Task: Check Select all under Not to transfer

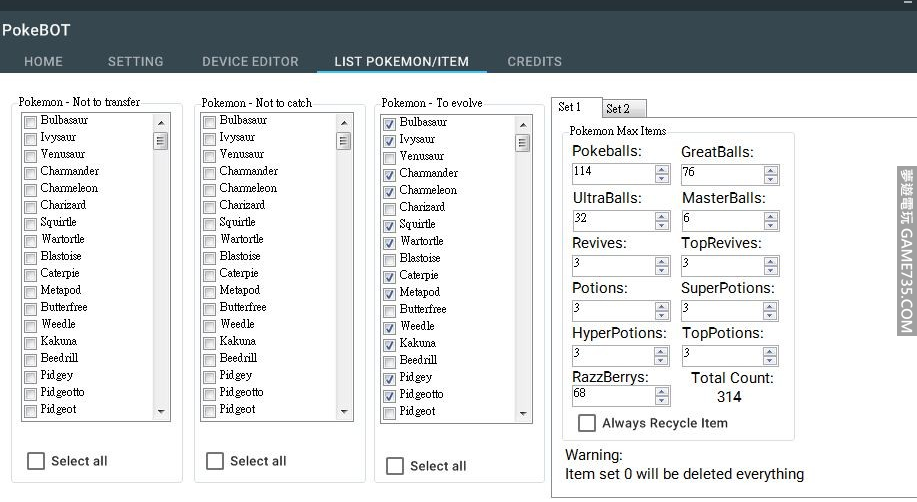Action: pyautogui.click(x=36, y=461)
